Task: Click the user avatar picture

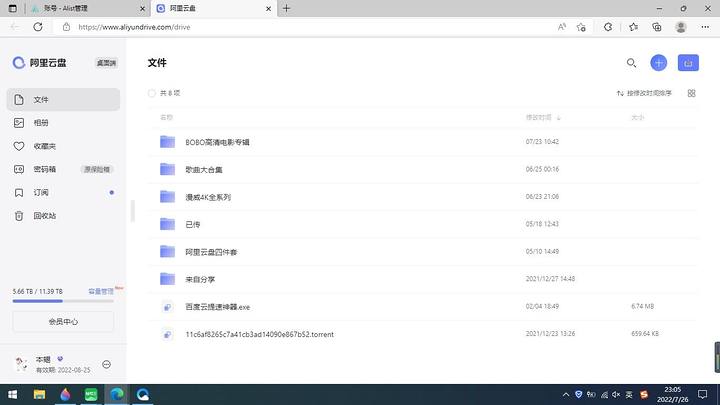Action: point(21,364)
